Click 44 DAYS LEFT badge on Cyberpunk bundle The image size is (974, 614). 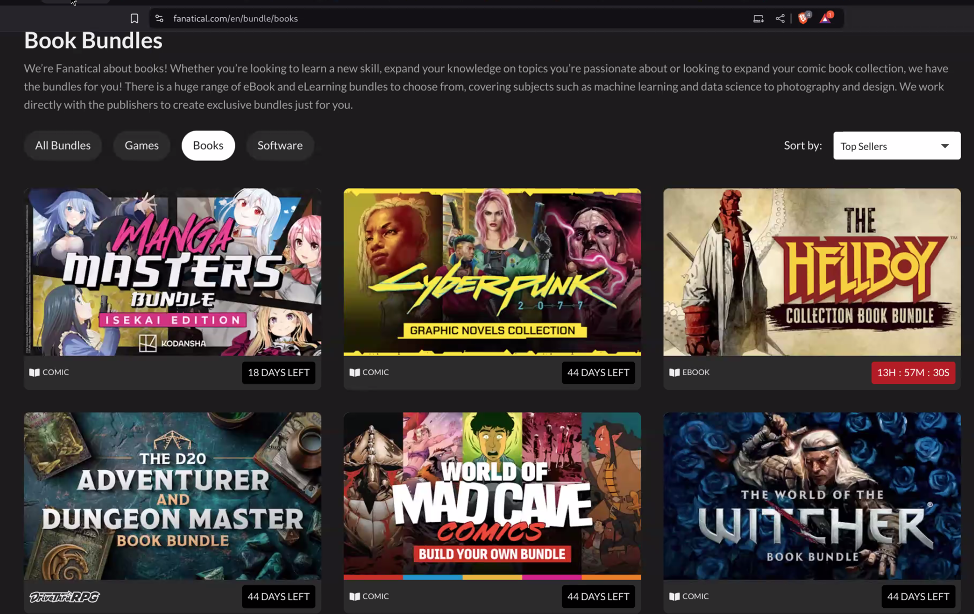click(x=598, y=372)
